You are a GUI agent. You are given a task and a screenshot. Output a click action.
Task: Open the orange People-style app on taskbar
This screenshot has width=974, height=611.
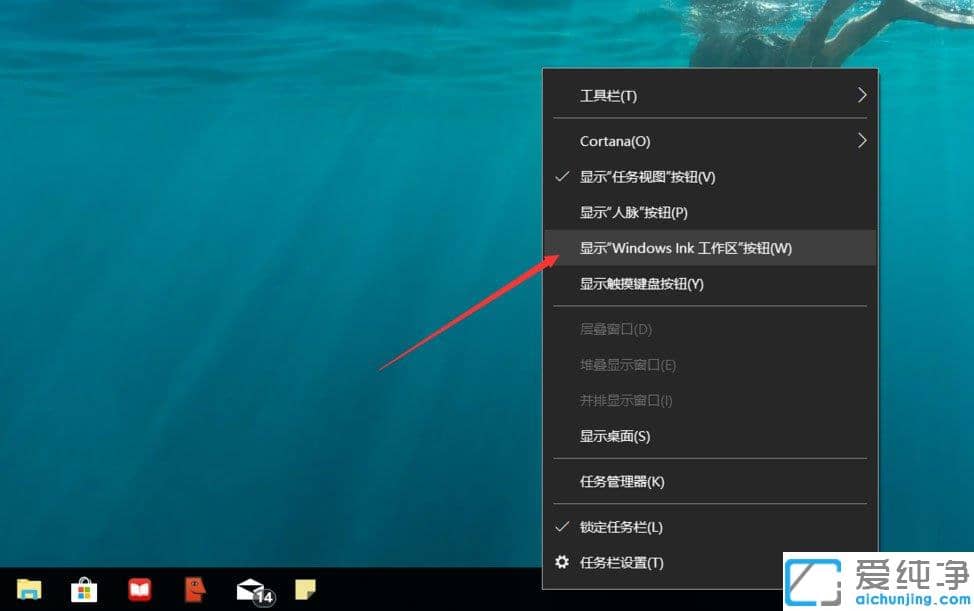[x=193, y=590]
